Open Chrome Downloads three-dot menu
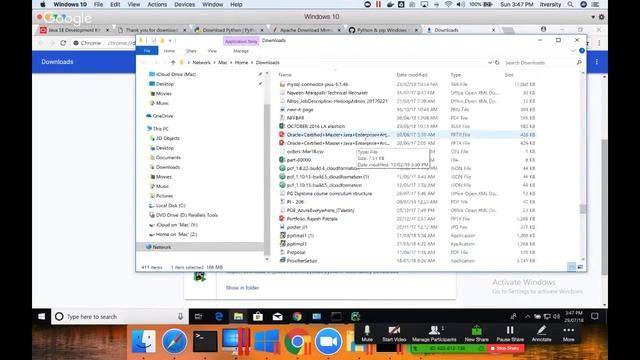This screenshot has height=360, width=640. pos(597,62)
